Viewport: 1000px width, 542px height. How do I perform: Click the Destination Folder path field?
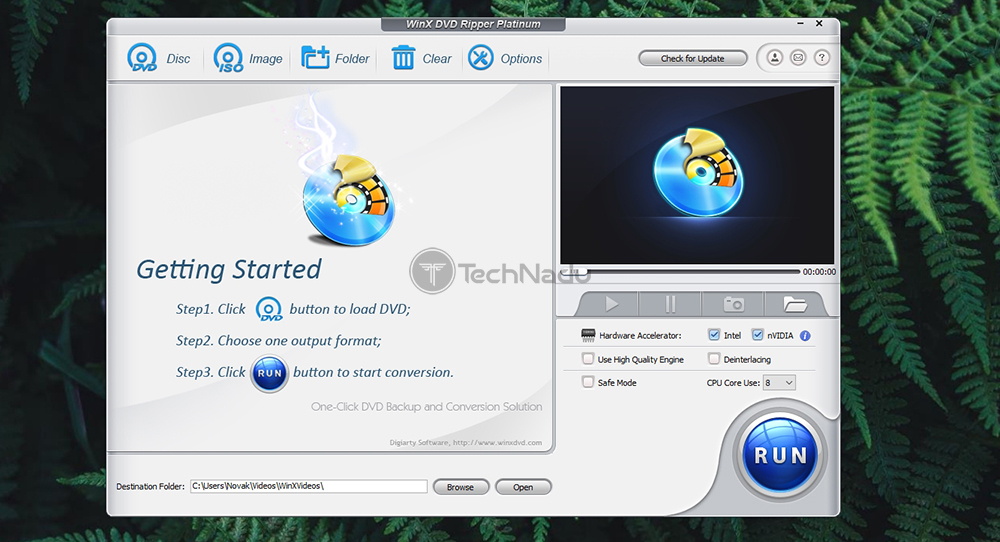[x=309, y=486]
